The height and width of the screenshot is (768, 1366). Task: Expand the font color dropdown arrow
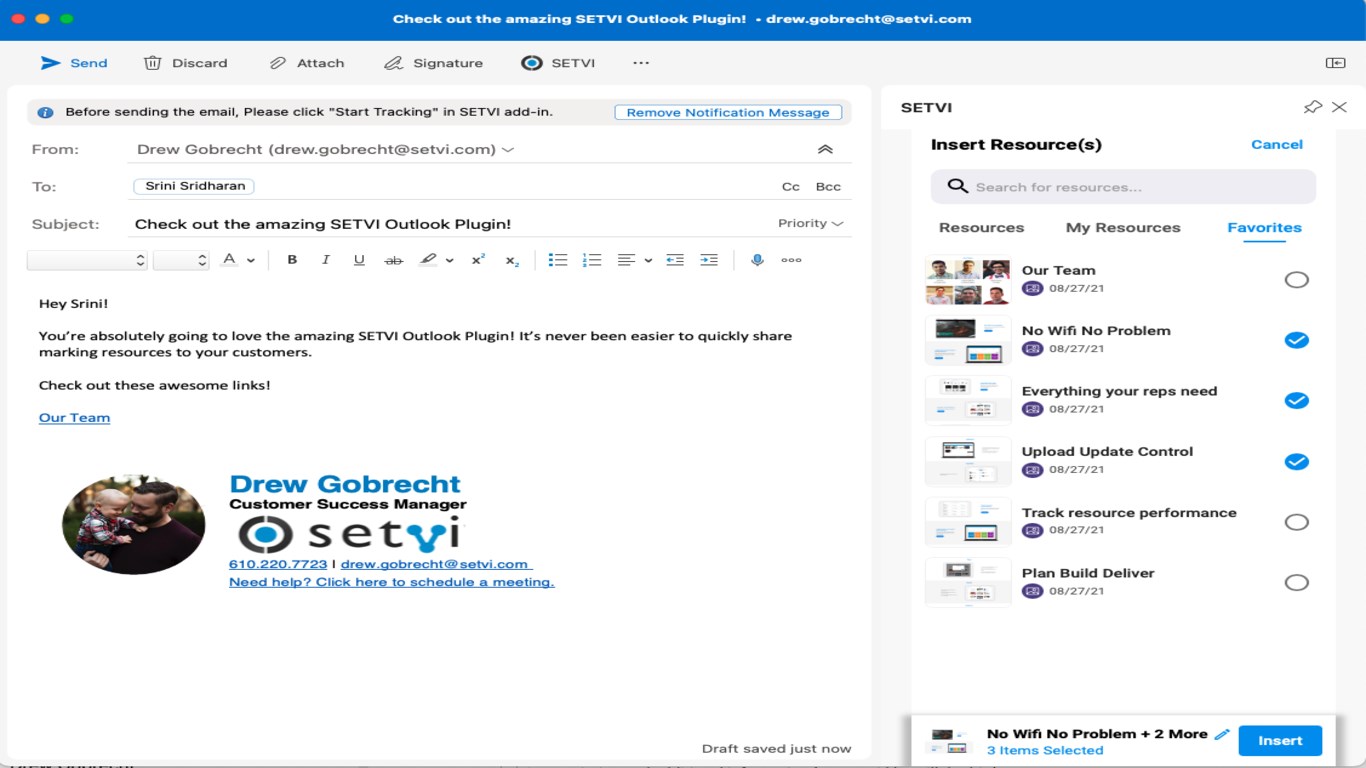point(251,260)
